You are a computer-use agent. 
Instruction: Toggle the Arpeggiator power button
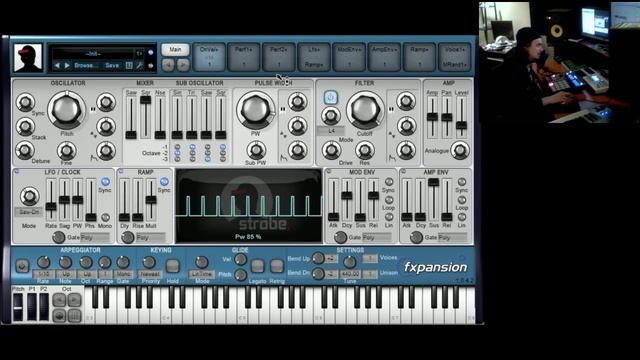pyautogui.click(x=22, y=266)
